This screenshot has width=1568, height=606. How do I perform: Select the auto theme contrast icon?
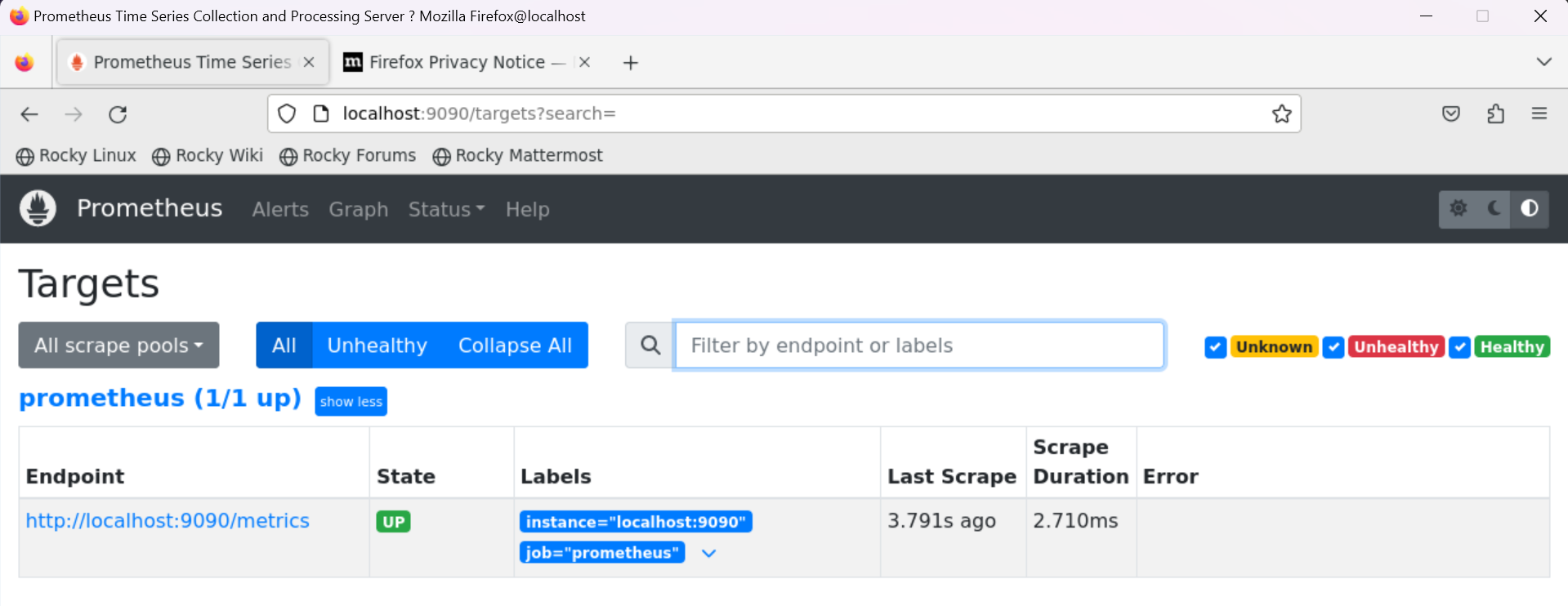[x=1530, y=208]
